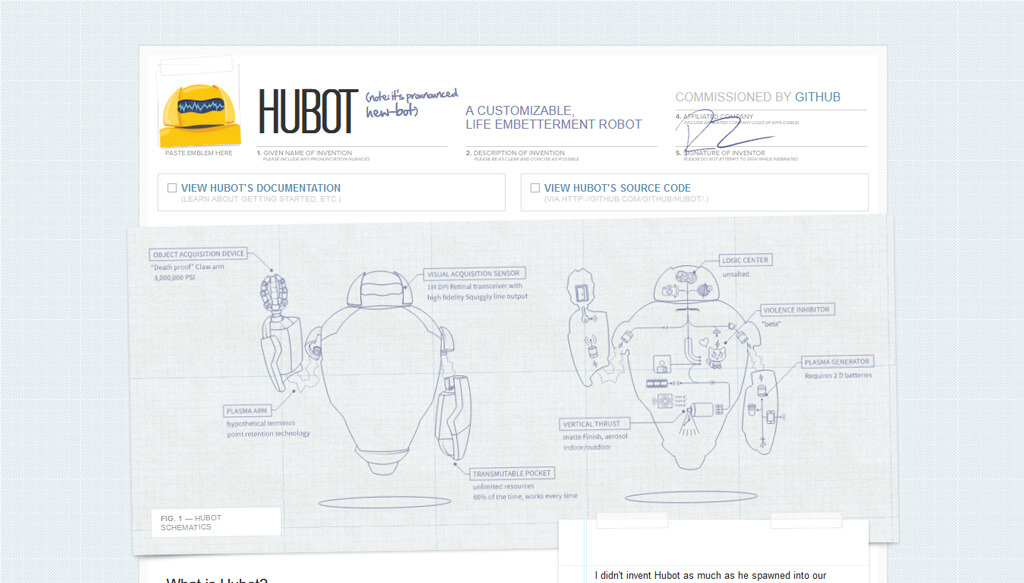Select the Violence Inhibitor label
The width and height of the screenshot is (1024, 583).
[x=797, y=310]
